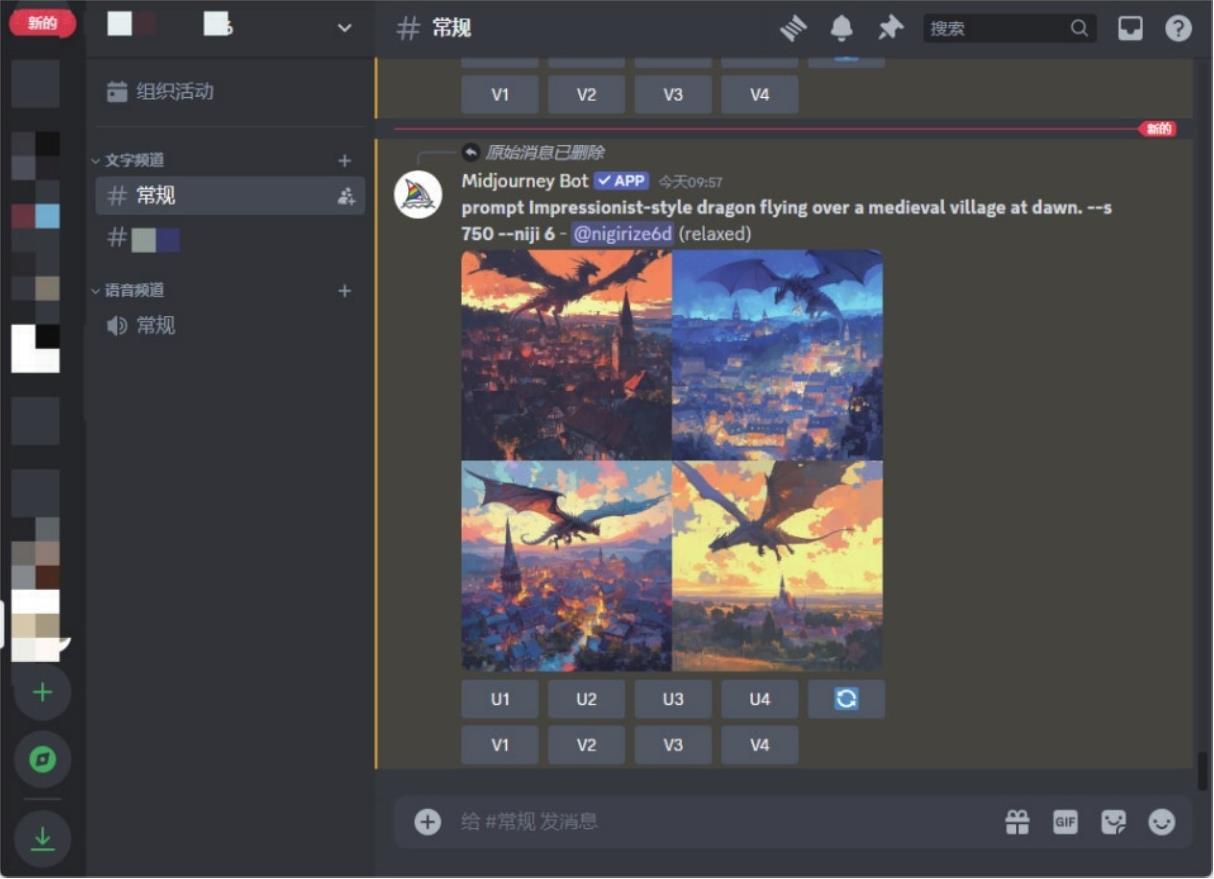Open pinned messages pin icon
The image size is (1214, 879).
click(889, 28)
